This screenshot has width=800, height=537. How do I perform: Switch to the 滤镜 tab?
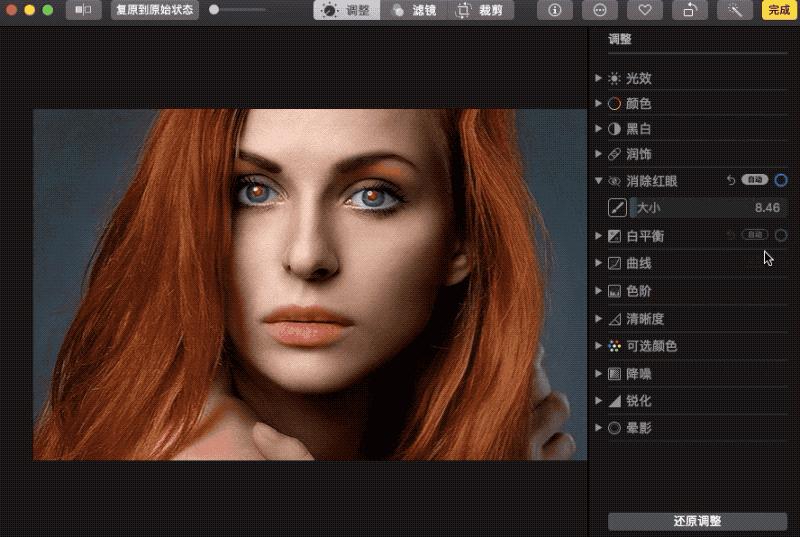(413, 10)
